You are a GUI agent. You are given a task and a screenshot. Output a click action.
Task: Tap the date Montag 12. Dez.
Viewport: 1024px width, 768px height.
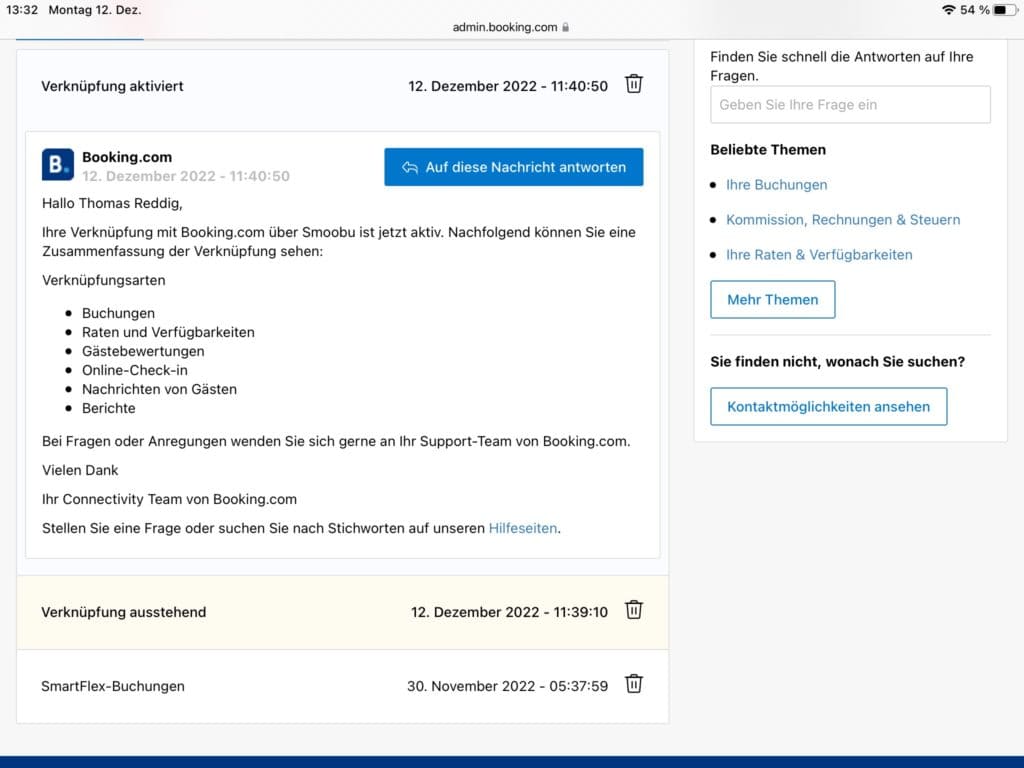[95, 10]
